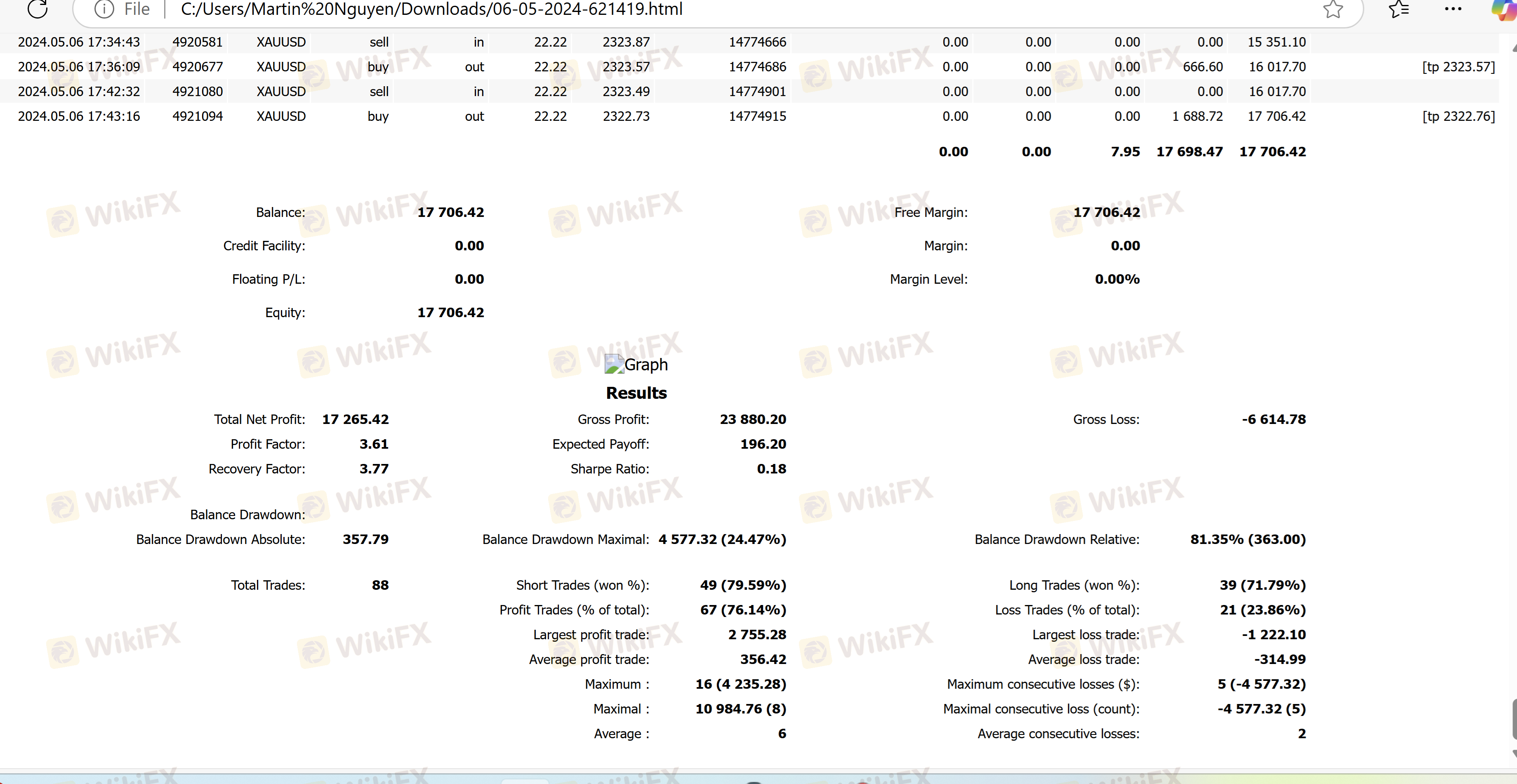The width and height of the screenshot is (1517, 784).
Task: Click the value 10 984.76 (8)
Action: [x=741, y=709]
